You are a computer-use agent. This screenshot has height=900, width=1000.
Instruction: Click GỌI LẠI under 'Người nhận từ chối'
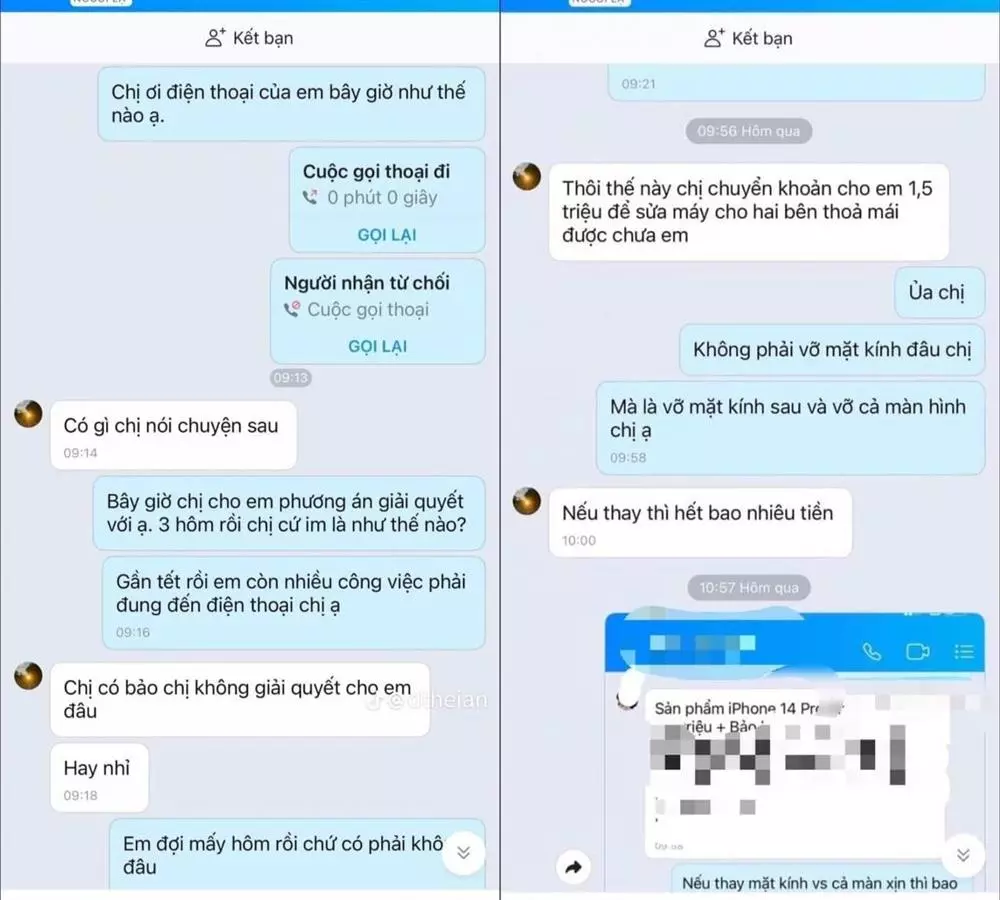pyautogui.click(x=378, y=346)
